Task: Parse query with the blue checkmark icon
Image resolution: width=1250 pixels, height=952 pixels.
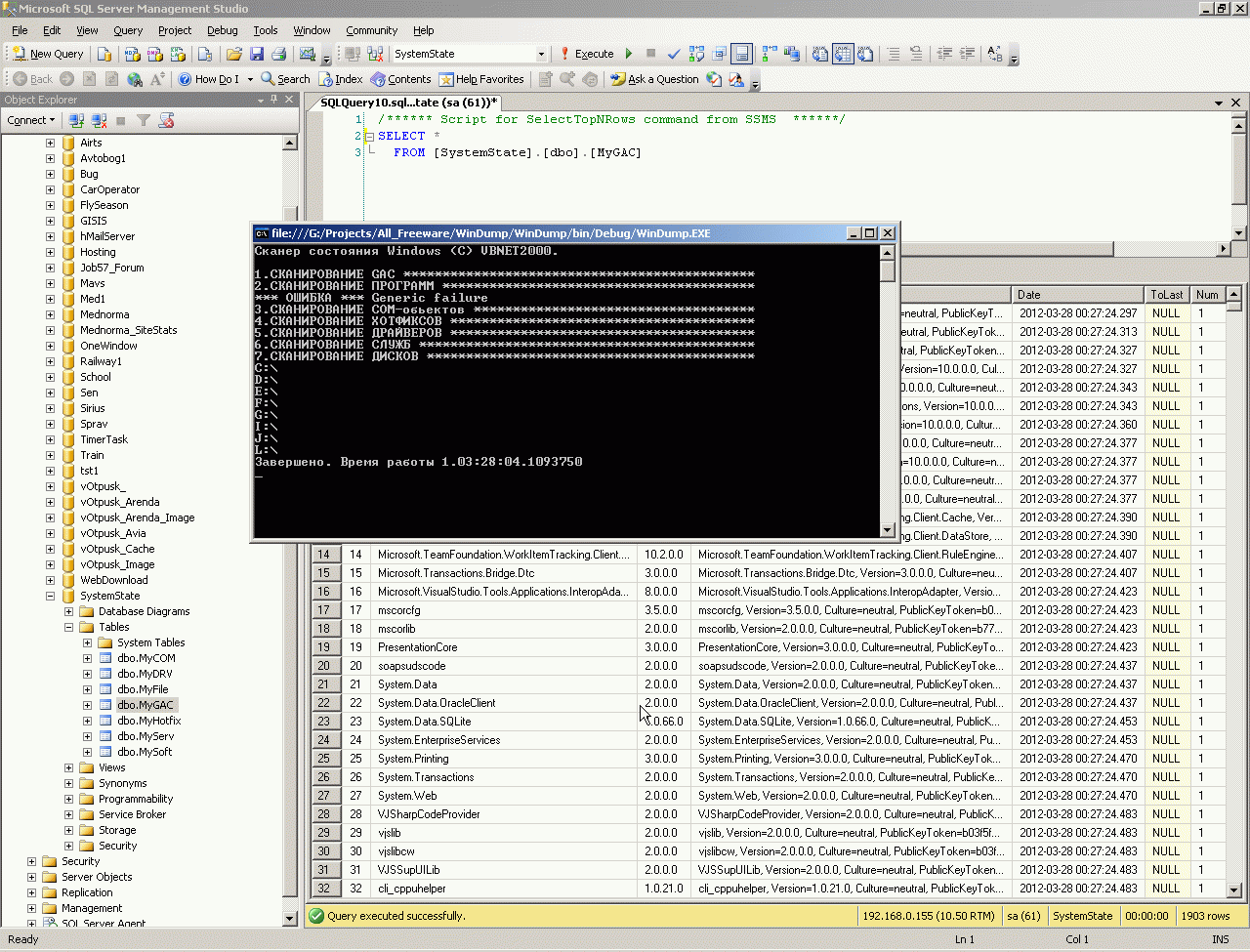Action: pyautogui.click(x=673, y=54)
